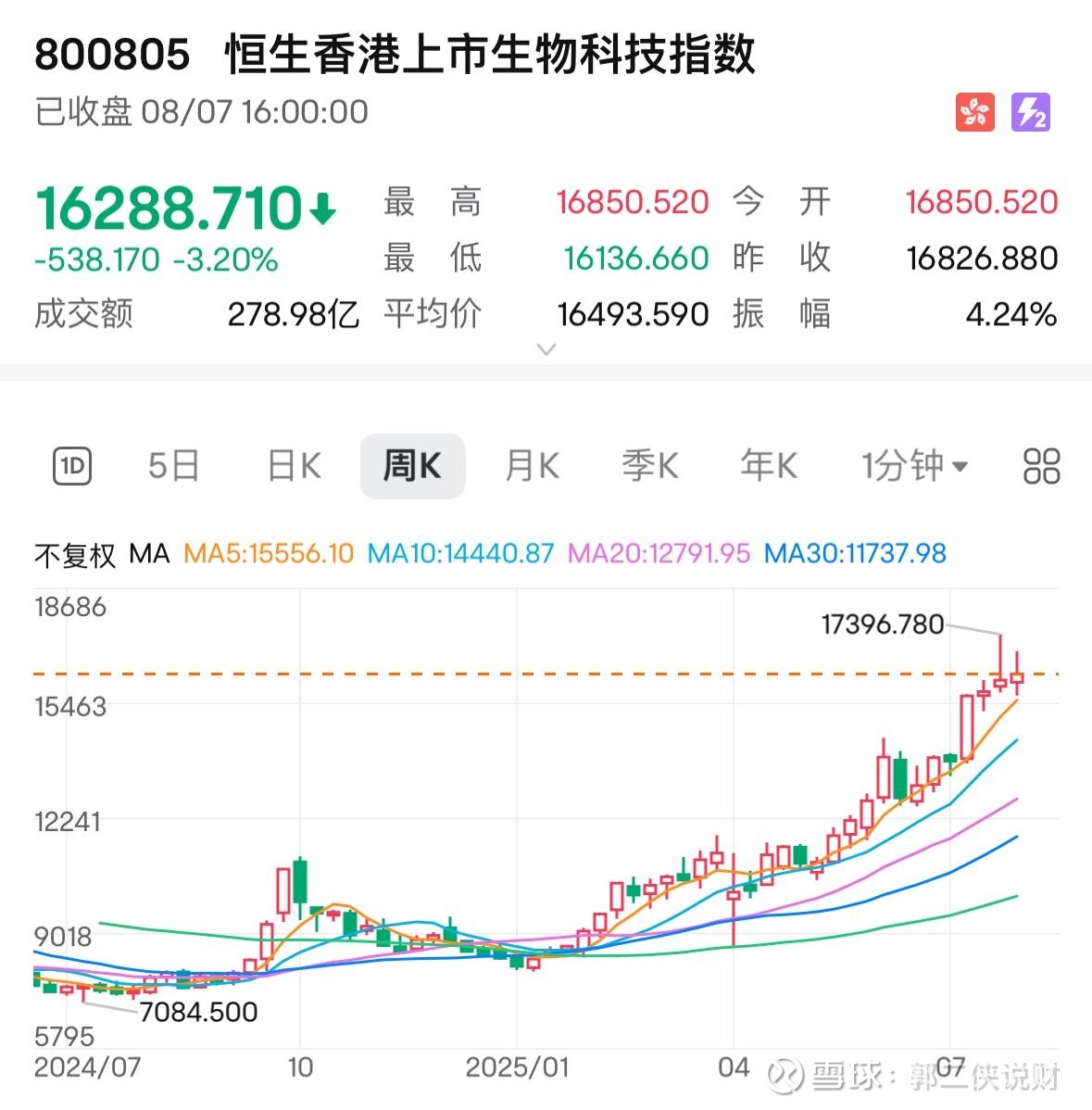This screenshot has width=1092, height=1110.
Task: Tap the 2025/01 date axis label
Action: (518, 1067)
